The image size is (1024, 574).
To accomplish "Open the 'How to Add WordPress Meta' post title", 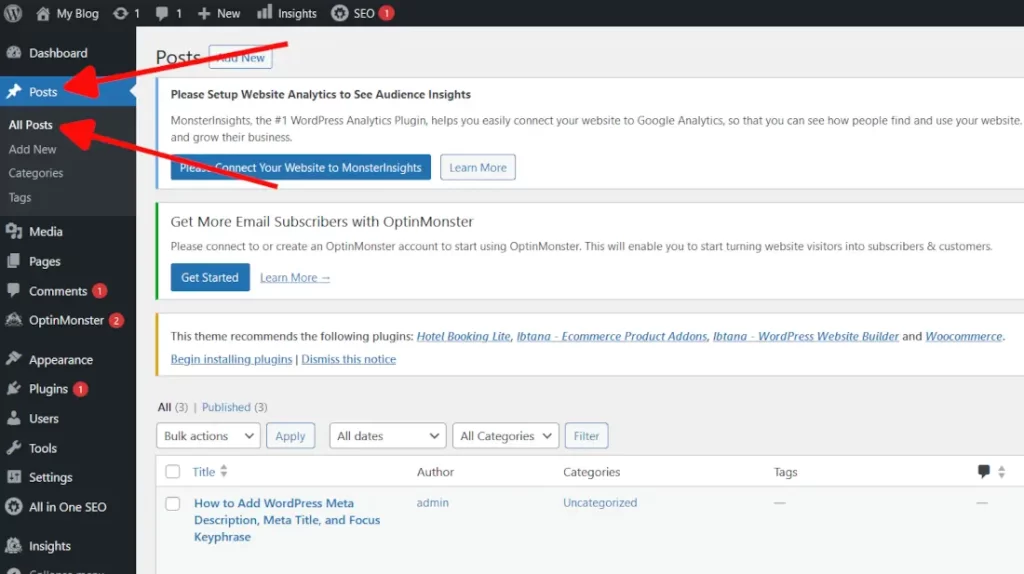I will point(287,520).
